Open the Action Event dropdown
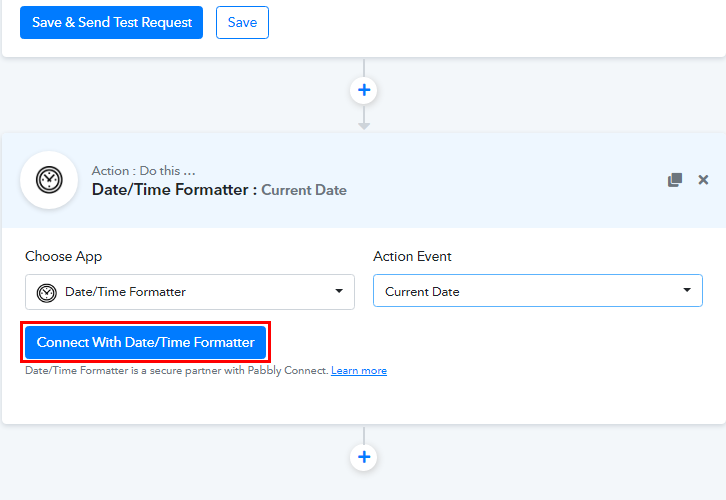 point(538,291)
